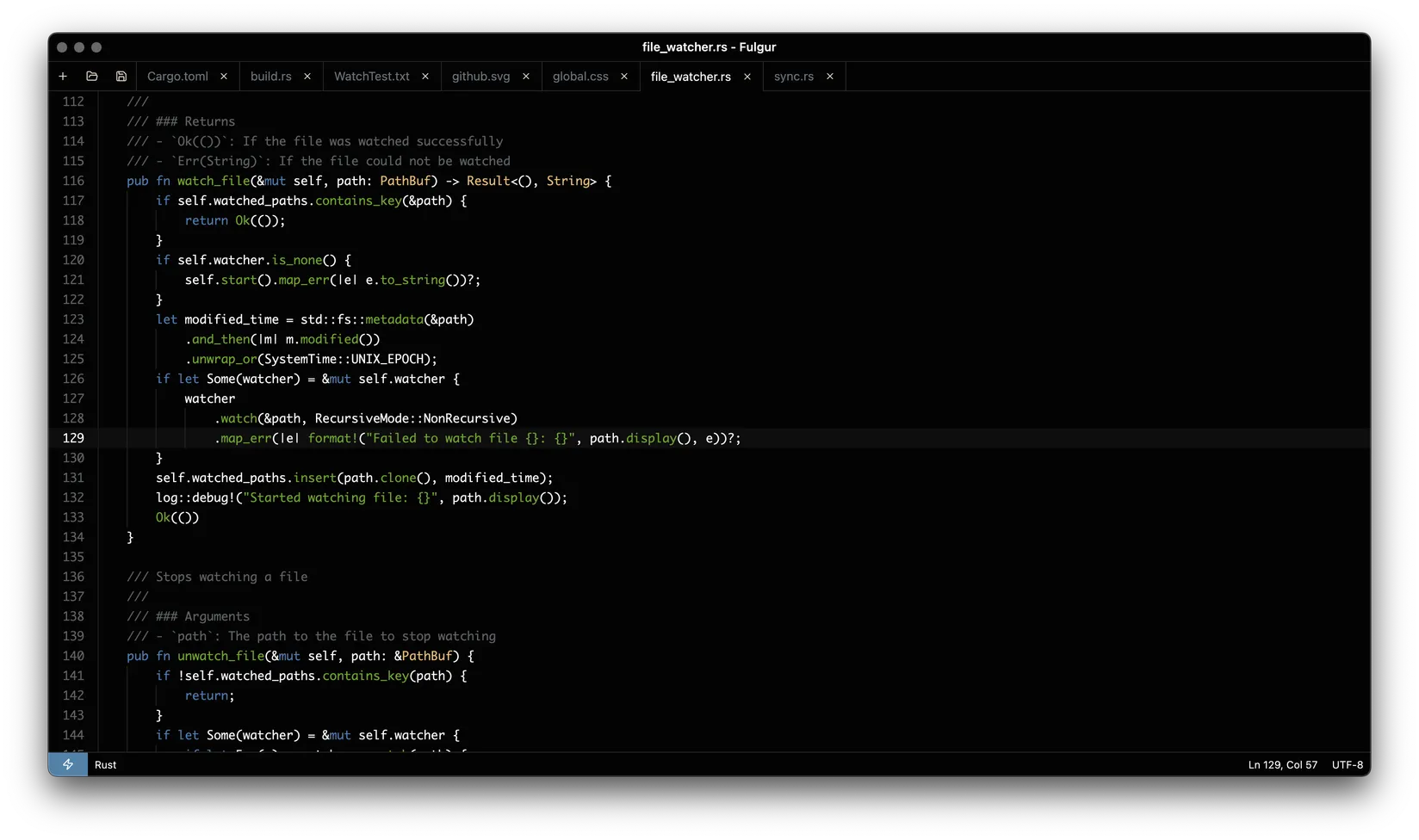Close the WatchTest.txt tab

[425, 77]
